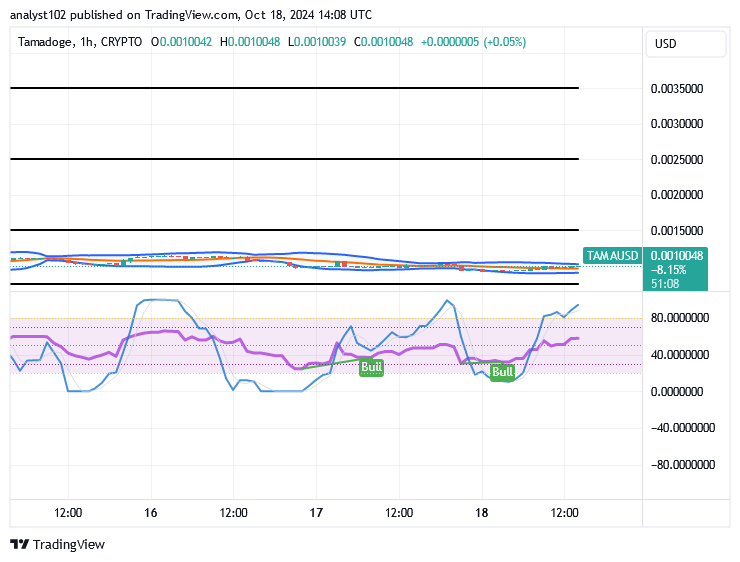Click the Bull signal marker near 17
This screenshot has width=740, height=562.
click(371, 367)
